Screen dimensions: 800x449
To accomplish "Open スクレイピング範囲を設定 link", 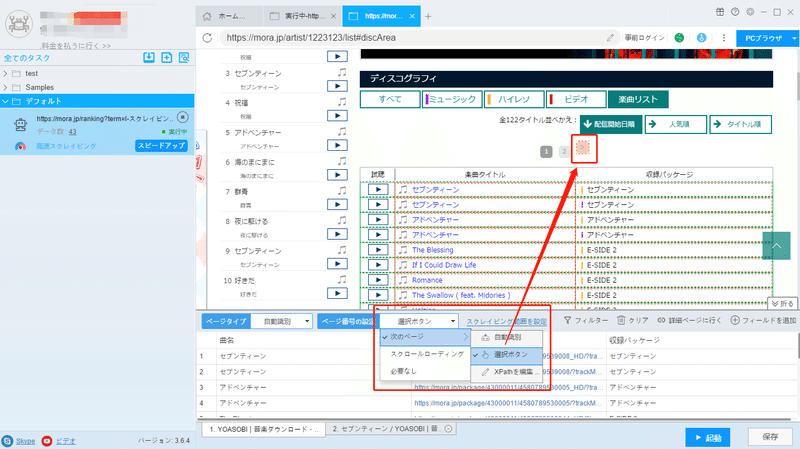I will click(x=506, y=321).
